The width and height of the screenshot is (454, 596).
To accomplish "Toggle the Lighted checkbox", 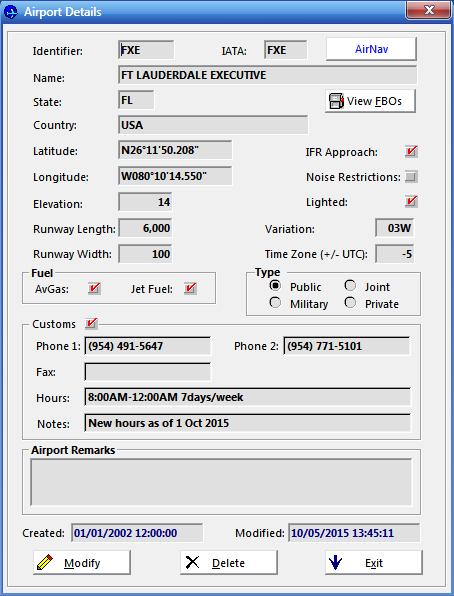I will tap(411, 201).
